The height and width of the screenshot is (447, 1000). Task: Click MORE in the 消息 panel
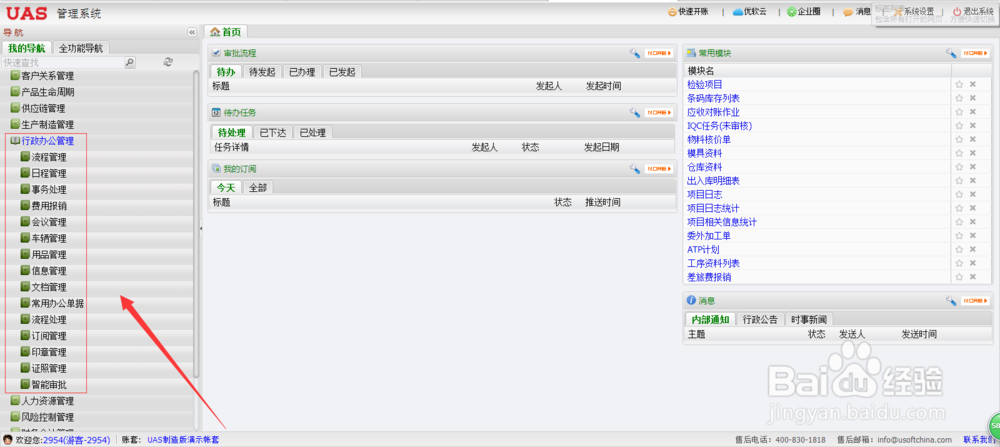pyautogui.click(x=976, y=300)
